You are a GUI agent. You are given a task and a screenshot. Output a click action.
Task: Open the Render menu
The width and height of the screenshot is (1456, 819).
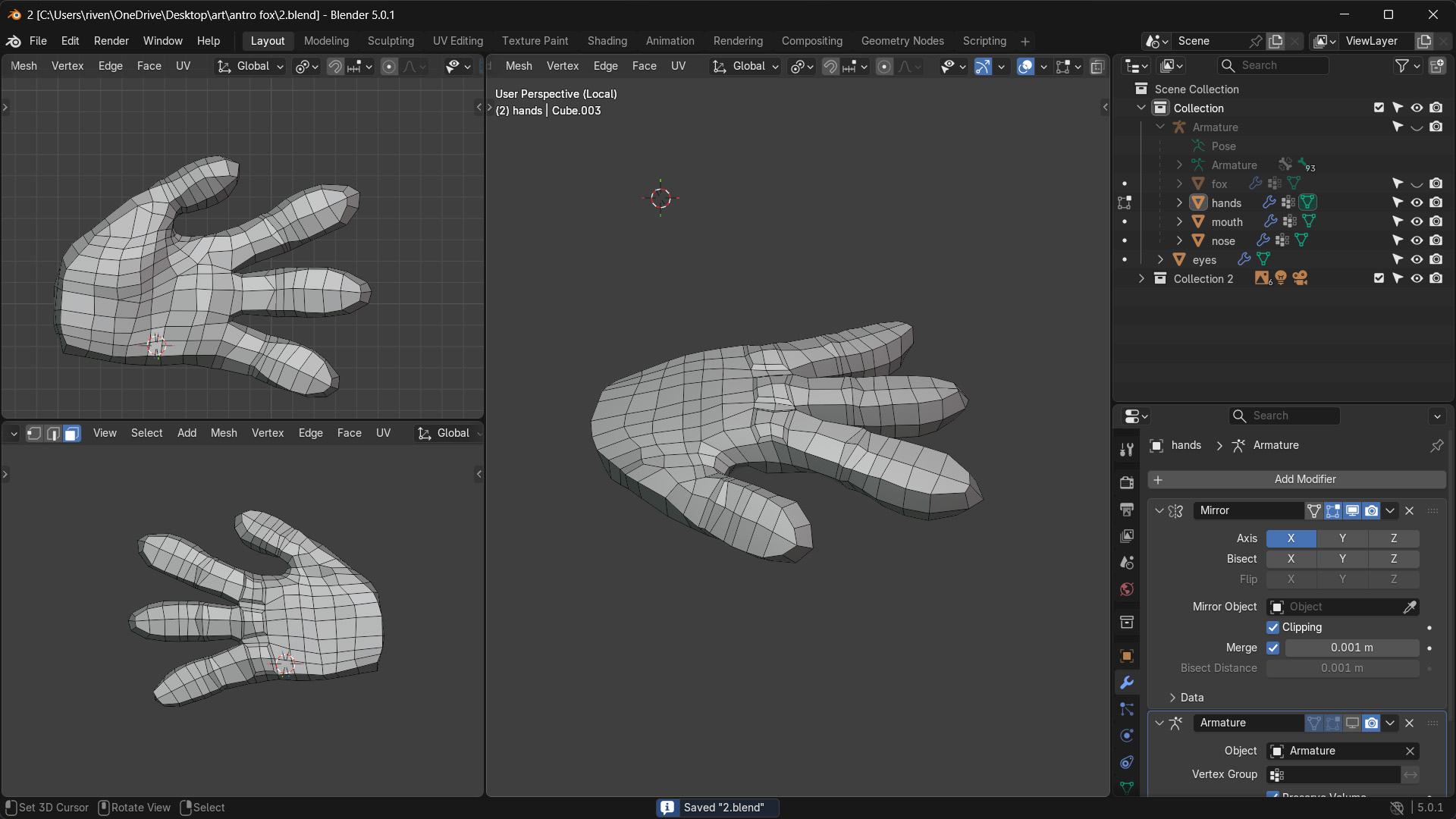[x=111, y=41]
